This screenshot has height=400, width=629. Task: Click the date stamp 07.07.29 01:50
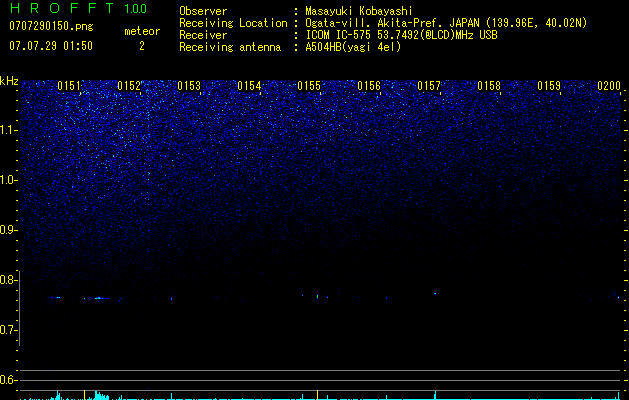[51, 46]
